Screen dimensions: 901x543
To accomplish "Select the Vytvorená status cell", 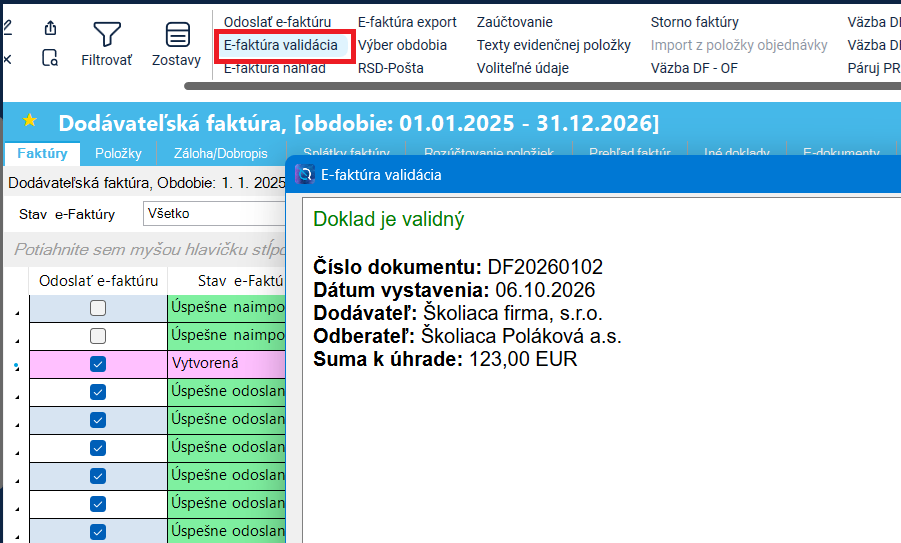I will [226, 364].
